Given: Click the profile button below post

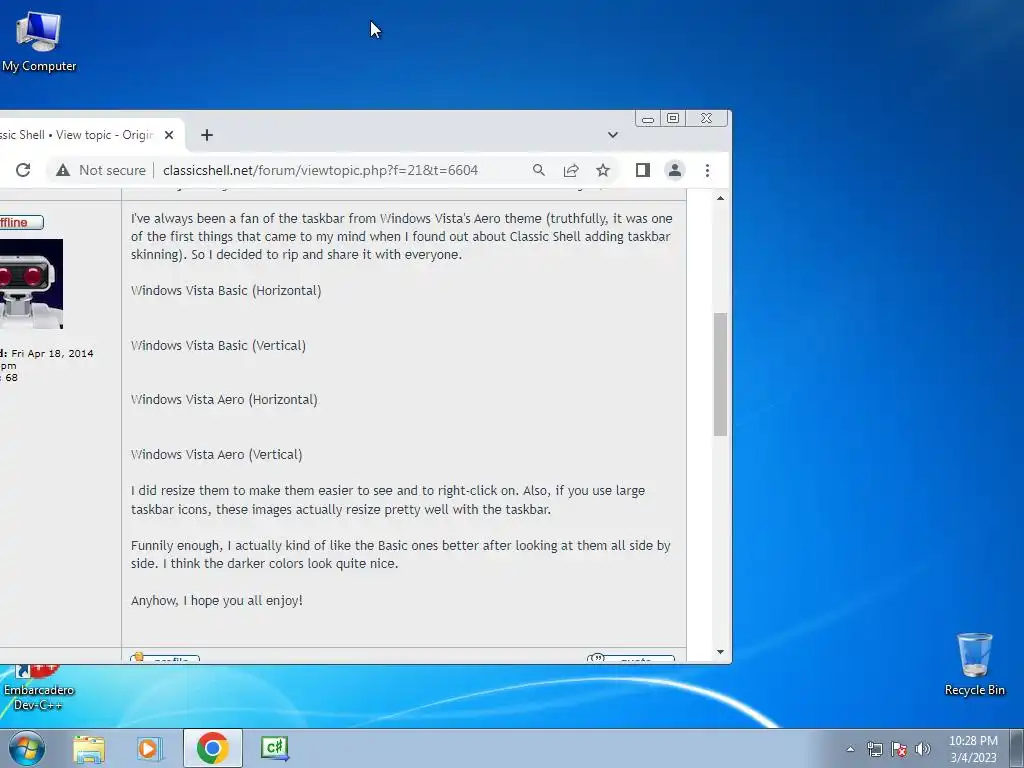Looking at the screenshot, I should click(x=165, y=658).
